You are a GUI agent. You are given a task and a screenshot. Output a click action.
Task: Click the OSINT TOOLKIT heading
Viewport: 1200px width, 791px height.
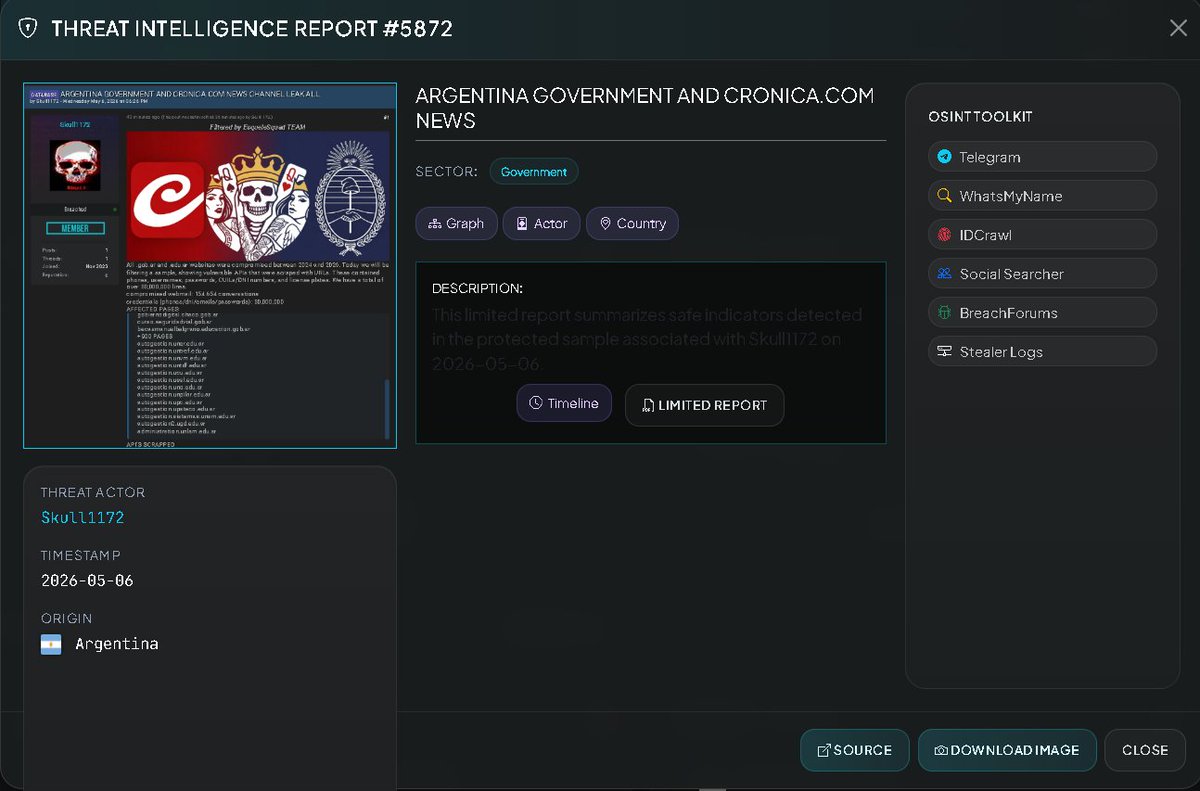pos(981,117)
